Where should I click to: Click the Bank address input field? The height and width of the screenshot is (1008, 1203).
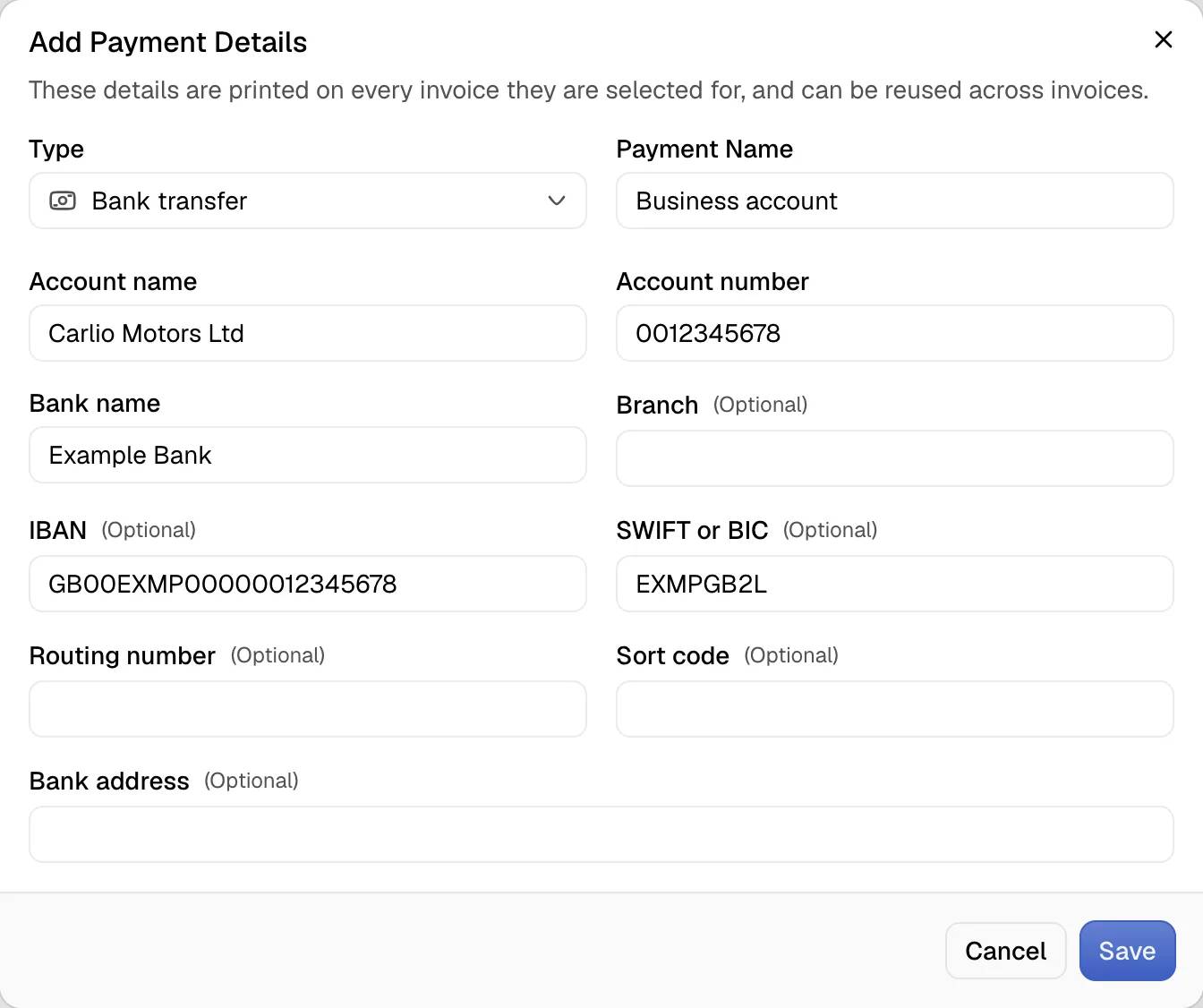(x=601, y=834)
